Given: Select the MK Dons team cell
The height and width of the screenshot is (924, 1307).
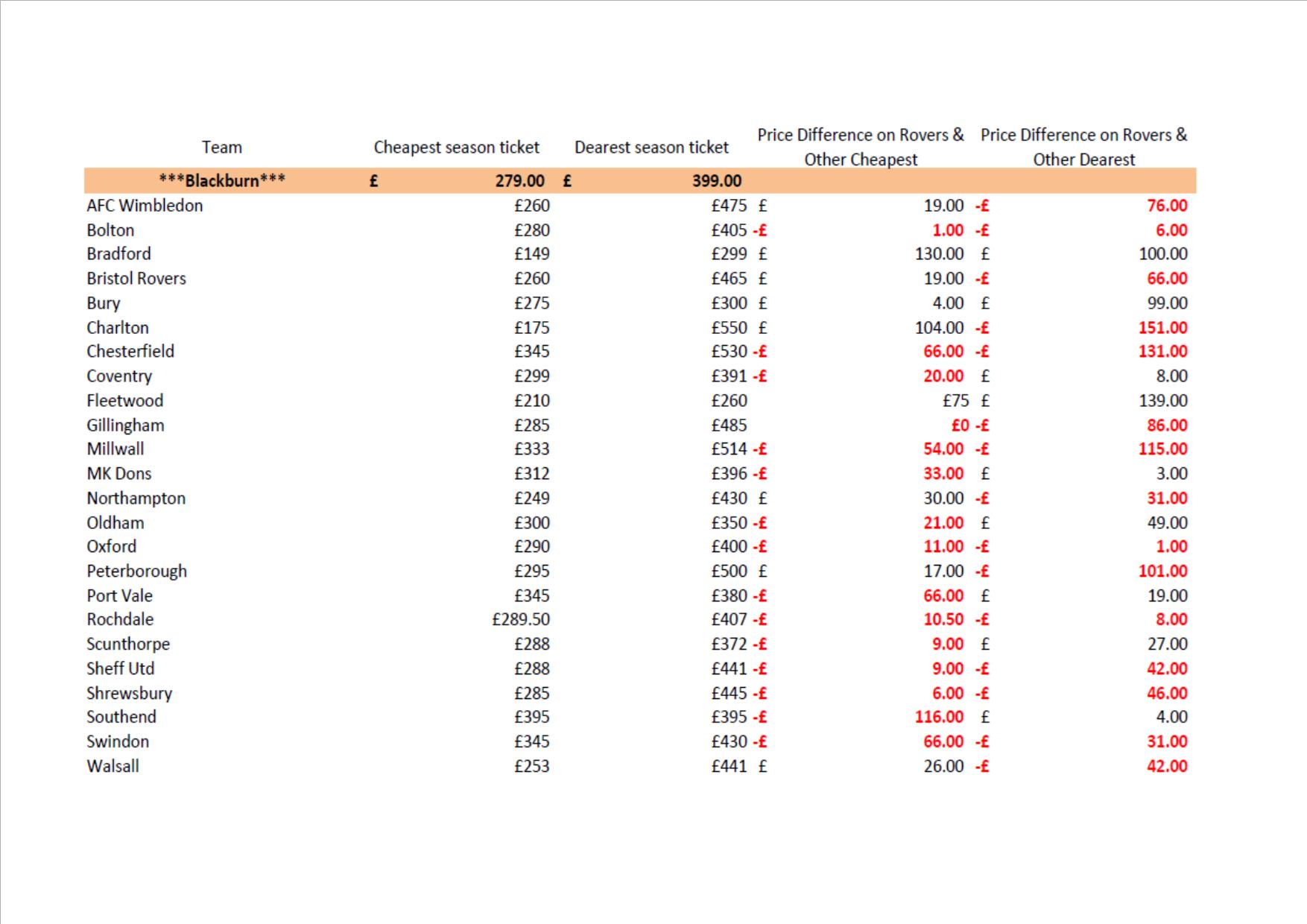Looking at the screenshot, I should pyautogui.click(x=118, y=474).
